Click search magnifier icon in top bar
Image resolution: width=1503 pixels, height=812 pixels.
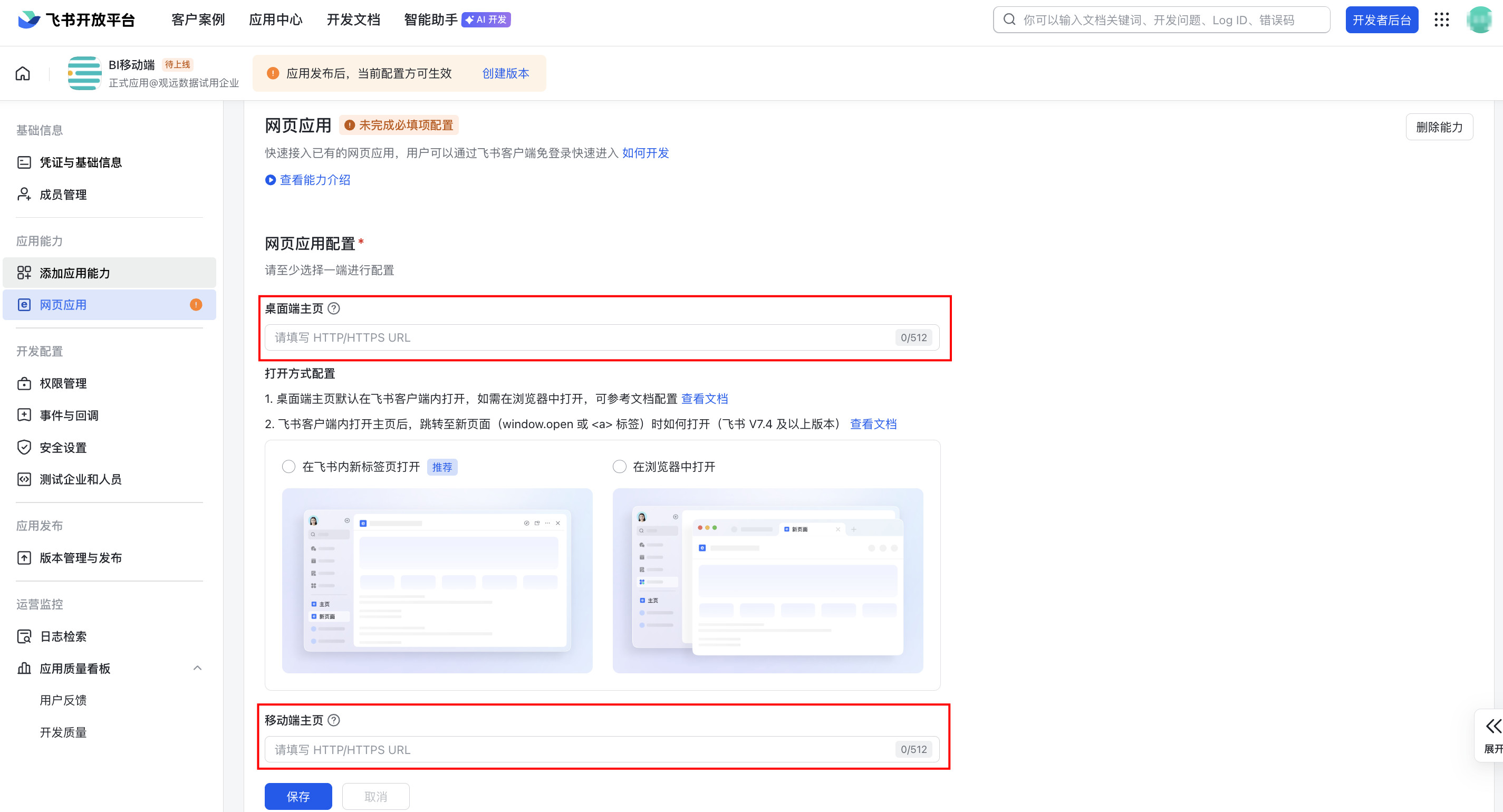pos(1009,20)
